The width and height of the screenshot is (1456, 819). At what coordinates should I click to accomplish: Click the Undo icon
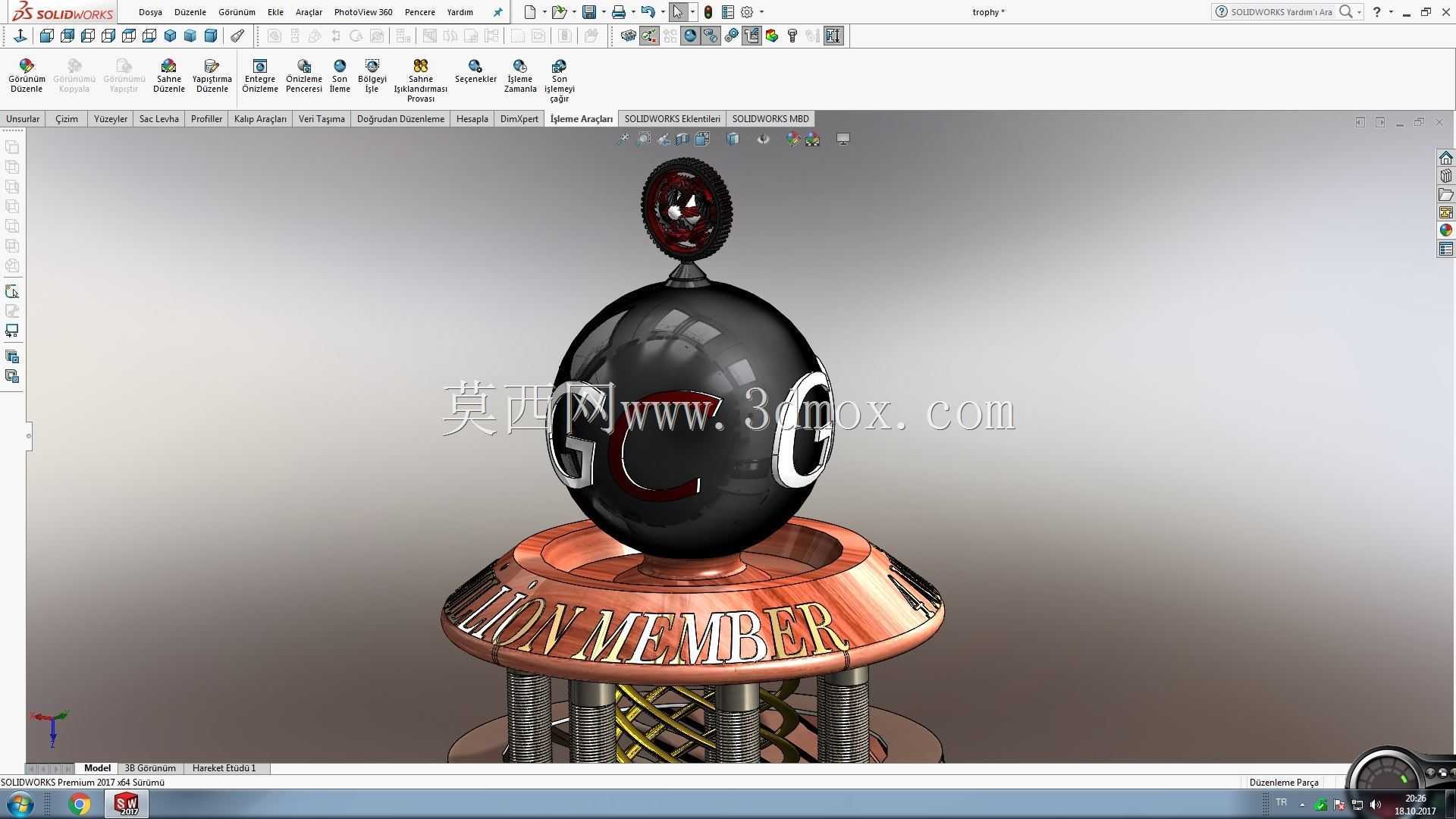648,12
